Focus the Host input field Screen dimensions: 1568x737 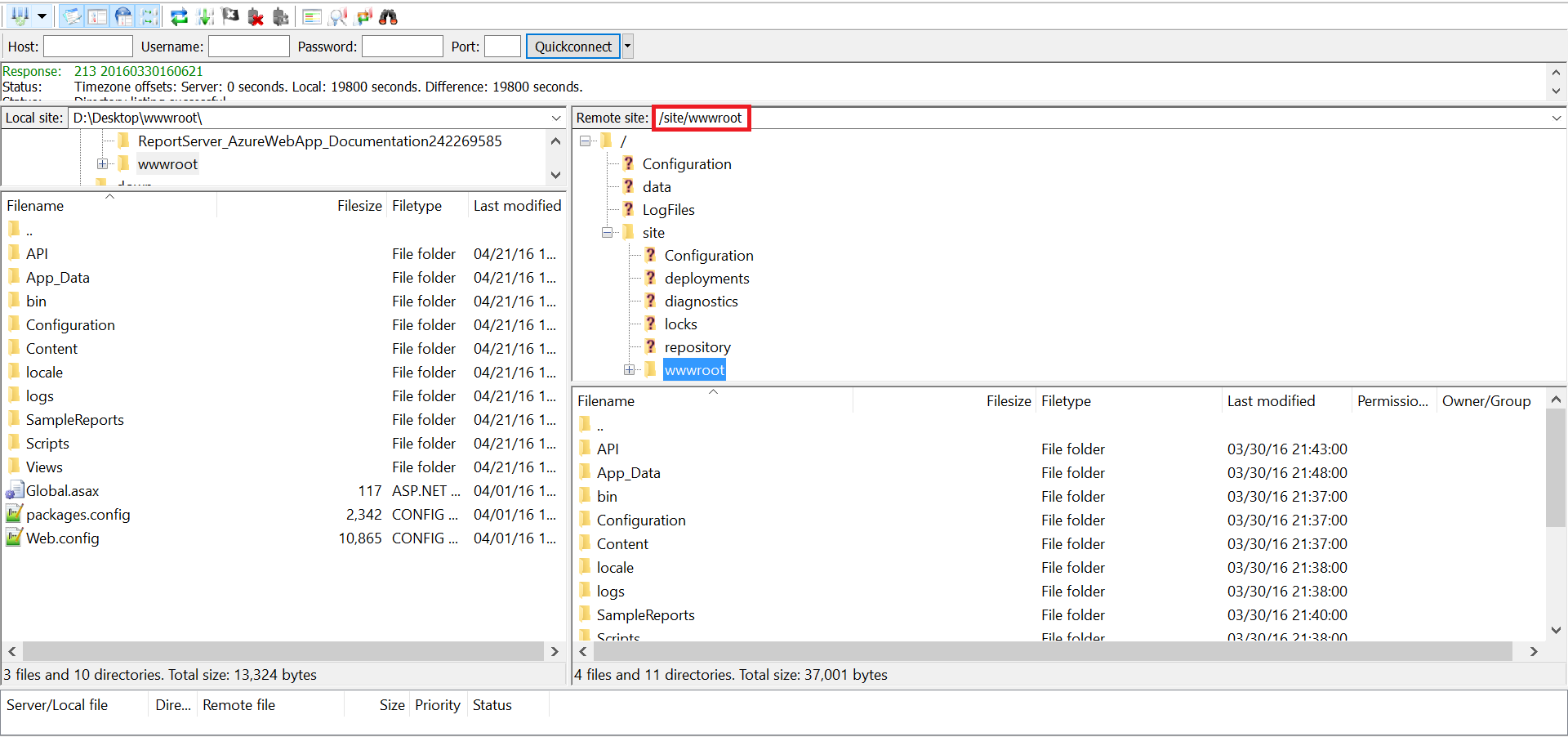(x=88, y=47)
